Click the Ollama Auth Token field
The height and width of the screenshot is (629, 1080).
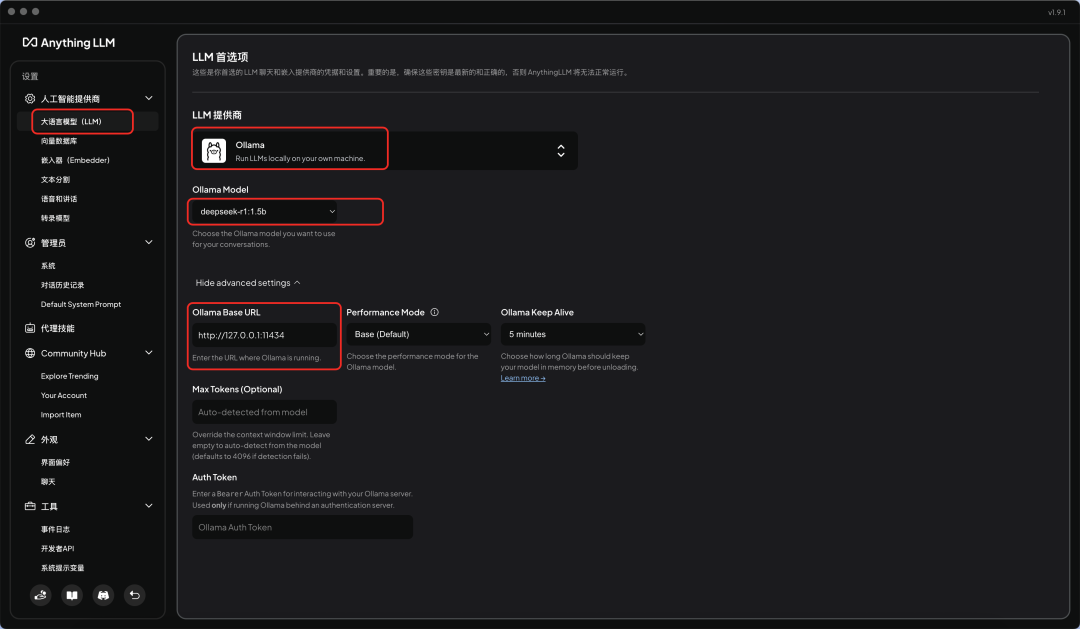302,527
